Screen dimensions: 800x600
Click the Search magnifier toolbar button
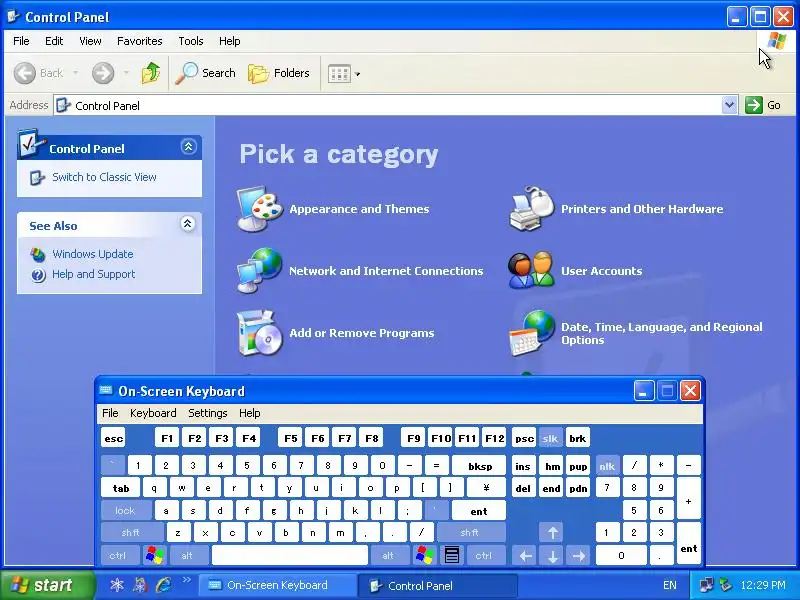(x=205, y=73)
